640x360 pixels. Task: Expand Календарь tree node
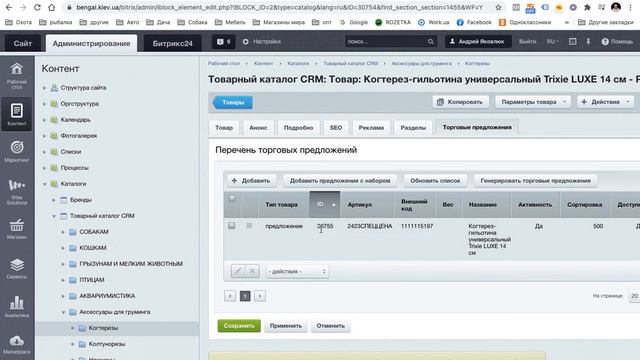pos(44,120)
